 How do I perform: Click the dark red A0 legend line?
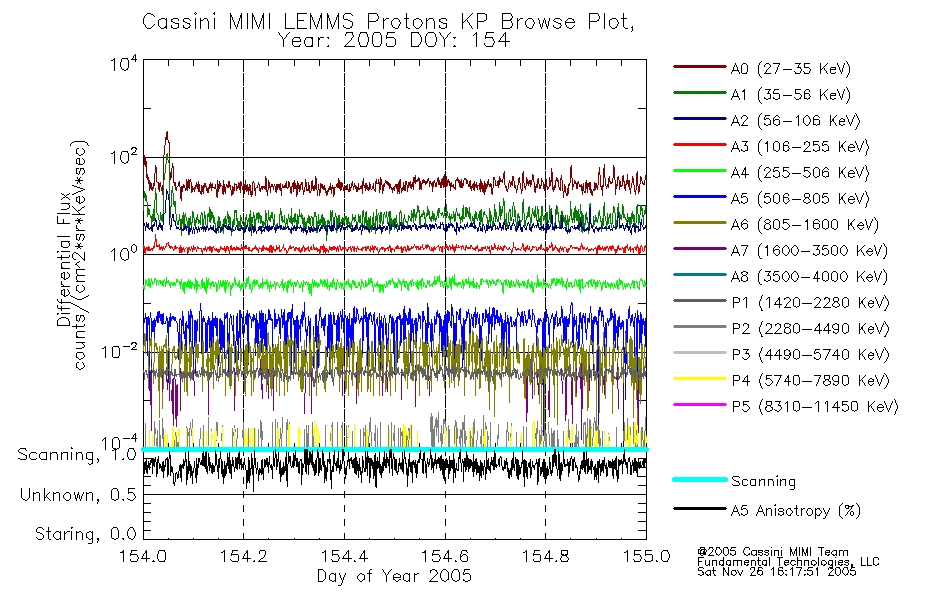pyautogui.click(x=700, y=67)
